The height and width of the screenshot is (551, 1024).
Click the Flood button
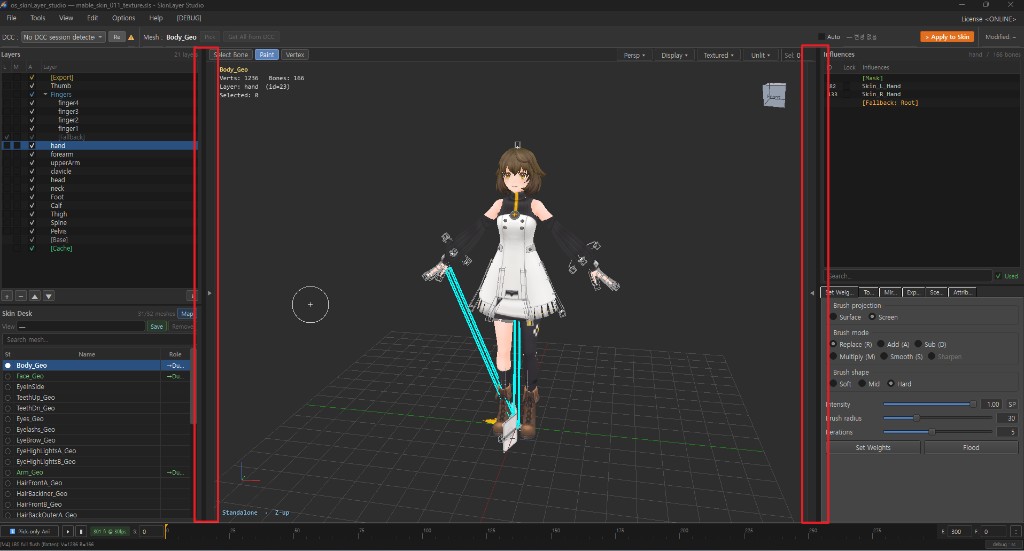pyautogui.click(x=970, y=448)
